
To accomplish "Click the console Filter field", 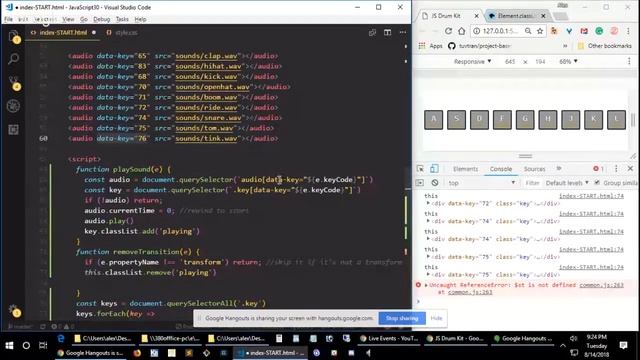I will 532,183.
